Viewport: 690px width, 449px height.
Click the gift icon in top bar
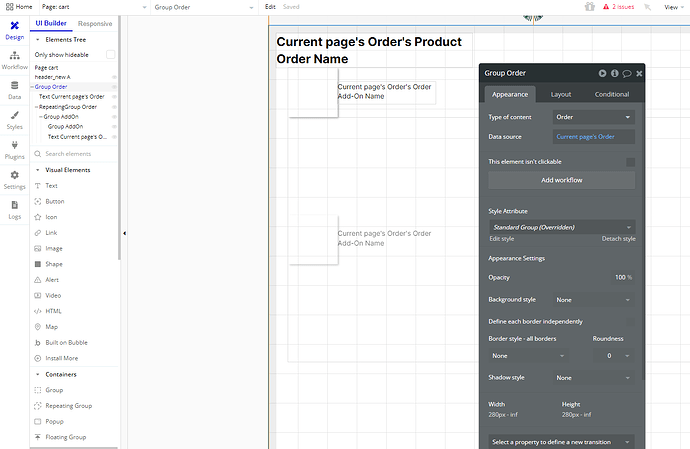coord(590,7)
